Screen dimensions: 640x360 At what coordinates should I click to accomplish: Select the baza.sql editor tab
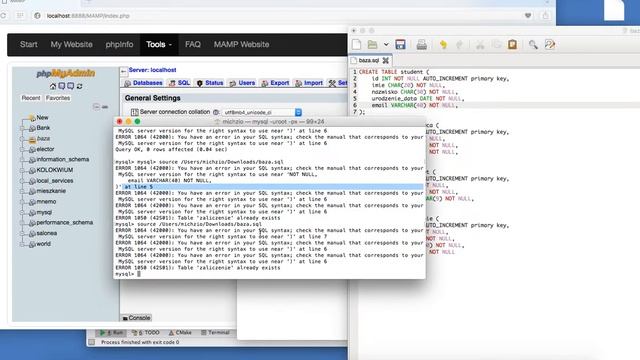click(369, 60)
